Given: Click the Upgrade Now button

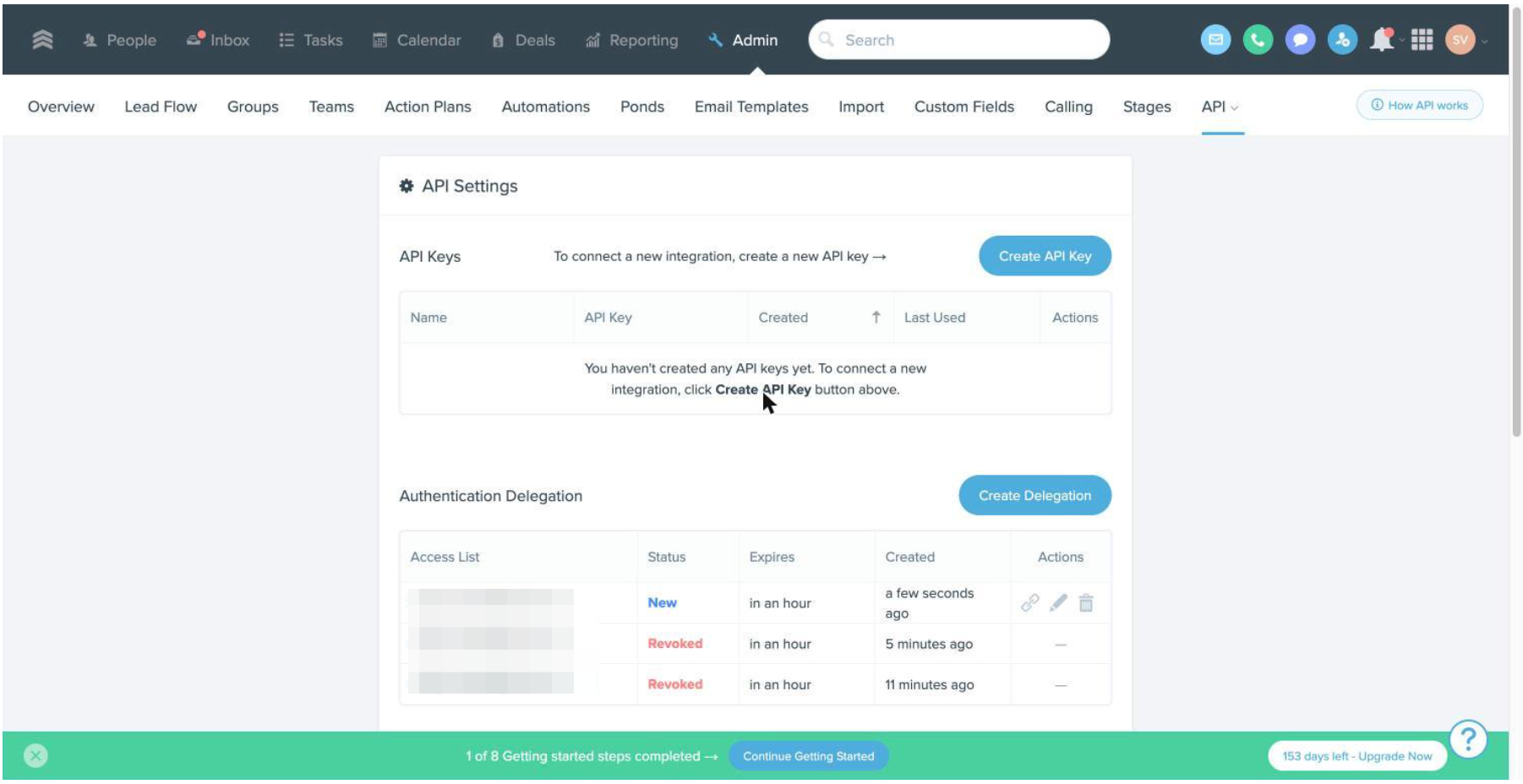Looking at the screenshot, I should point(1357,756).
